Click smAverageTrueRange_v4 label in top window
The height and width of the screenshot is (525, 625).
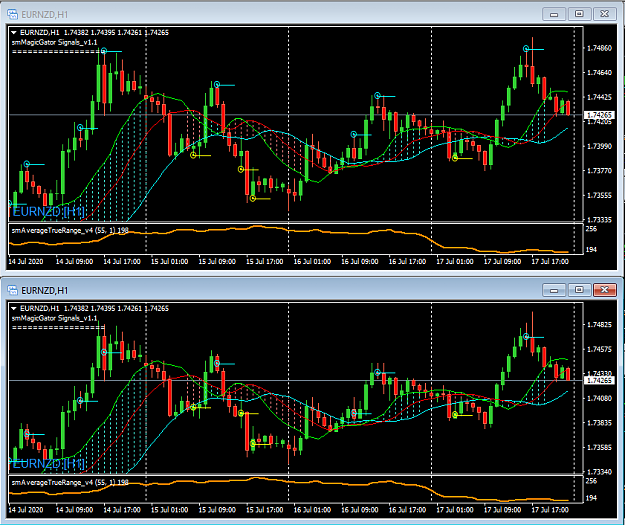coord(70,230)
